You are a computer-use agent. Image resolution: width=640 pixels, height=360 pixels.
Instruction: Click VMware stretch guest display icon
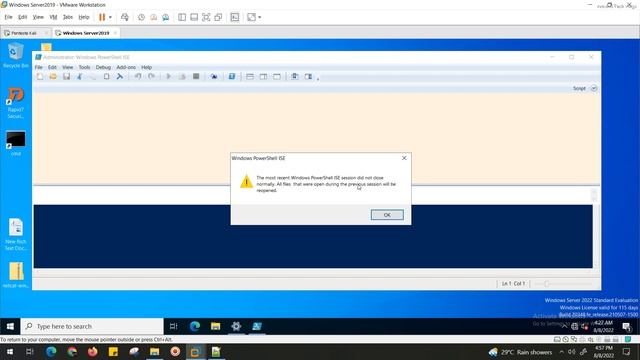click(251, 17)
